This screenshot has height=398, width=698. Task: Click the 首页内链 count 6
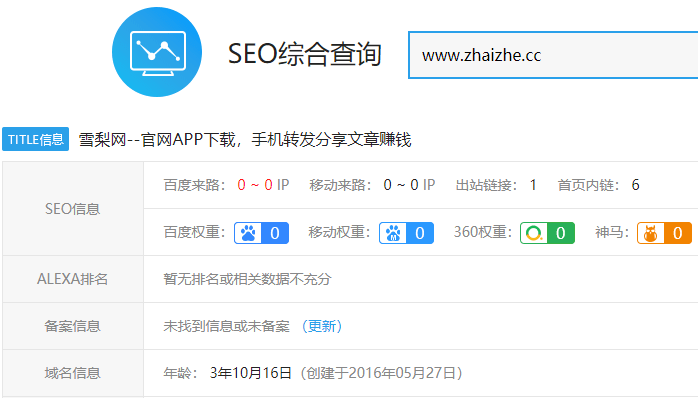tap(635, 185)
